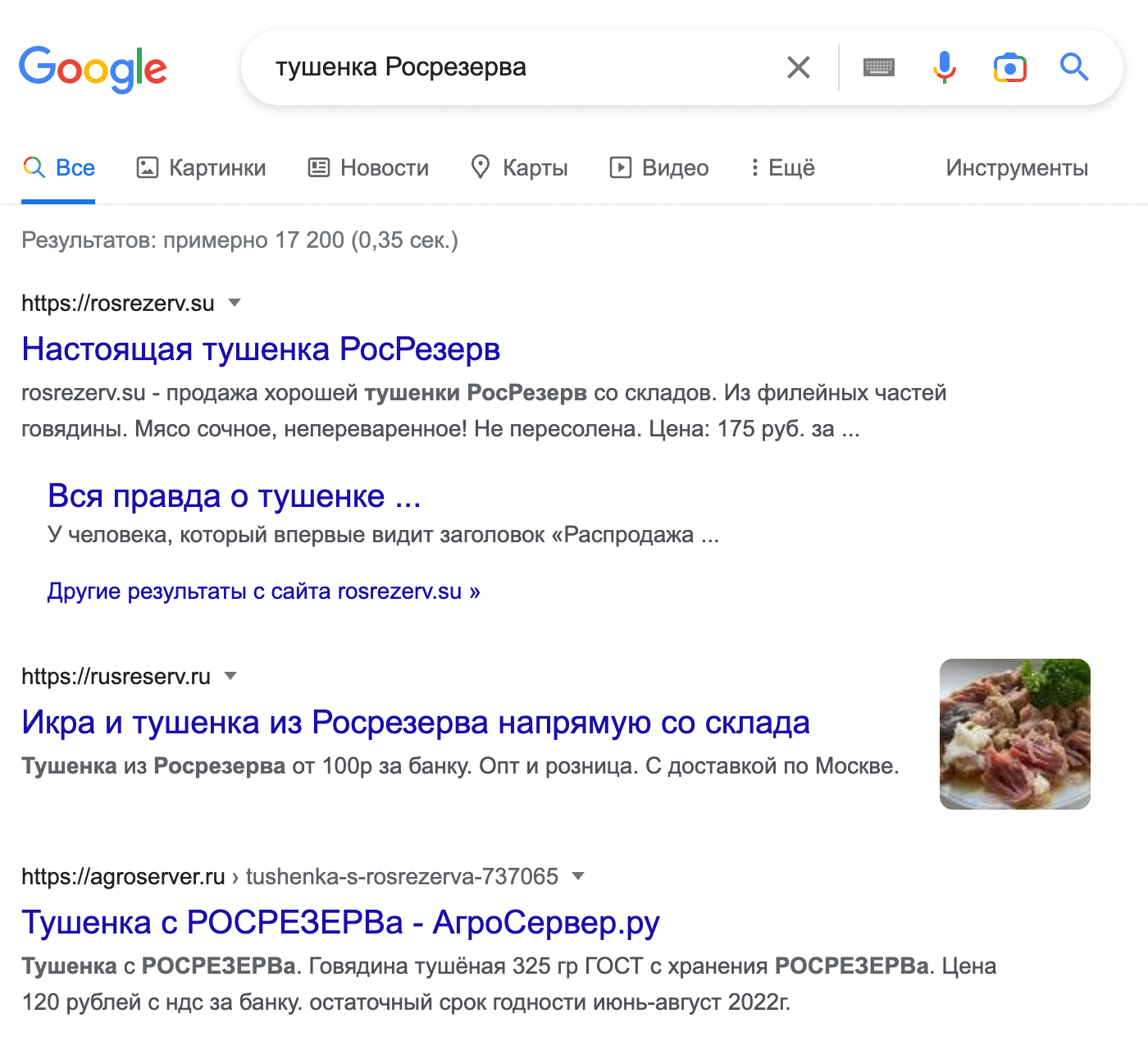This screenshot has height=1050, width=1148.
Task: Open the Видео results tab
Action: point(659,168)
